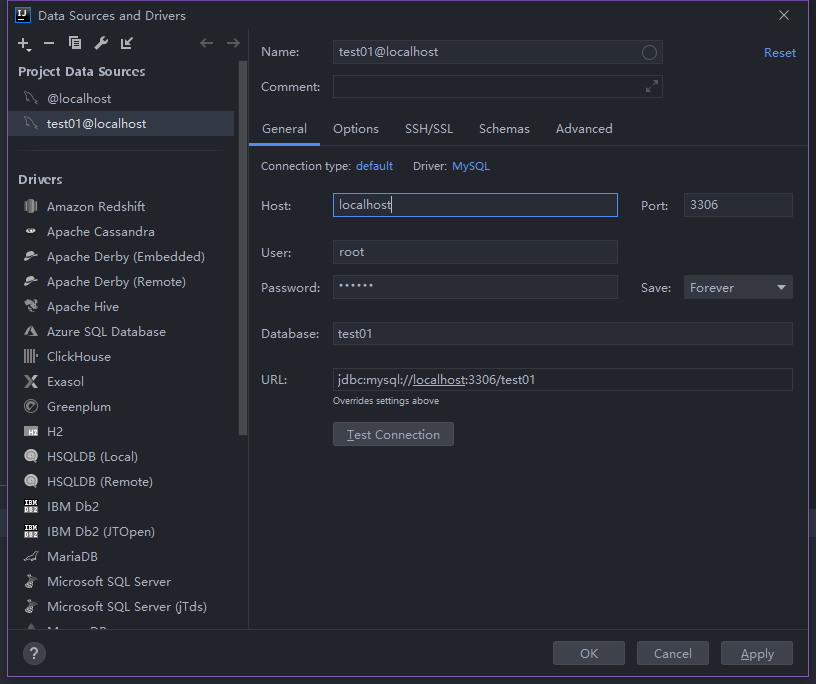Viewport: 816px width, 684px height.
Task: Switch to the Options tab
Action: click(356, 129)
